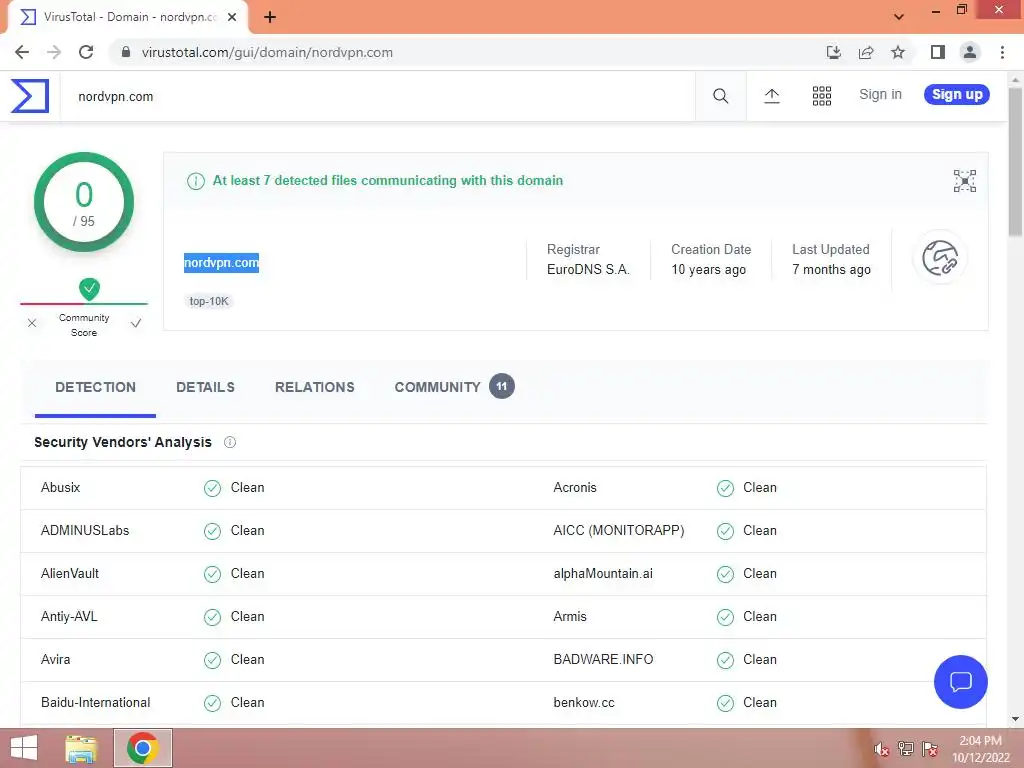Screen dimensions: 1024x768
Task: Open the Chrome profile avatar
Action: [970, 52]
